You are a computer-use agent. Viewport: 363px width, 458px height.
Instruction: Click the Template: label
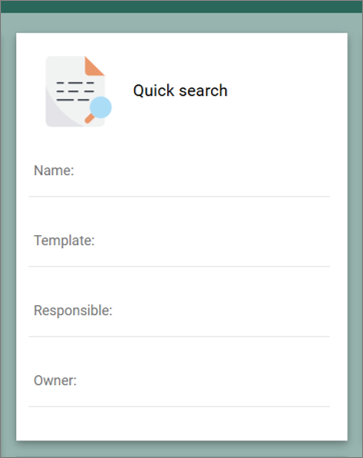(64, 240)
